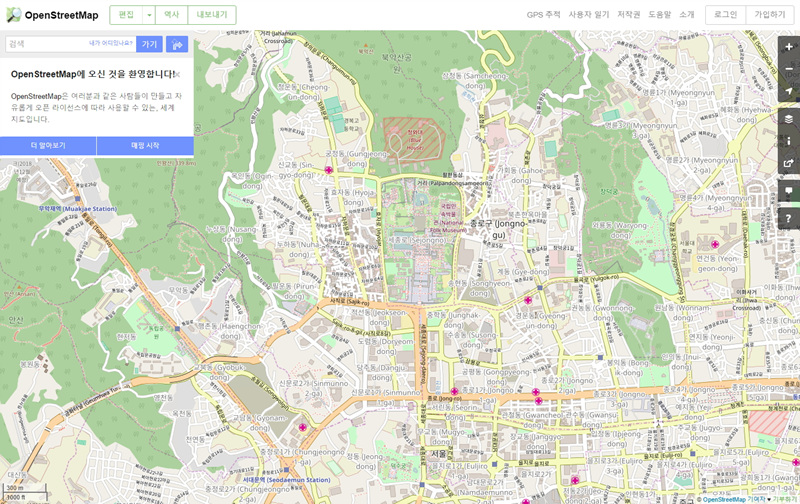Click the 로그인 login button
800x504 pixels.
(x=726, y=15)
